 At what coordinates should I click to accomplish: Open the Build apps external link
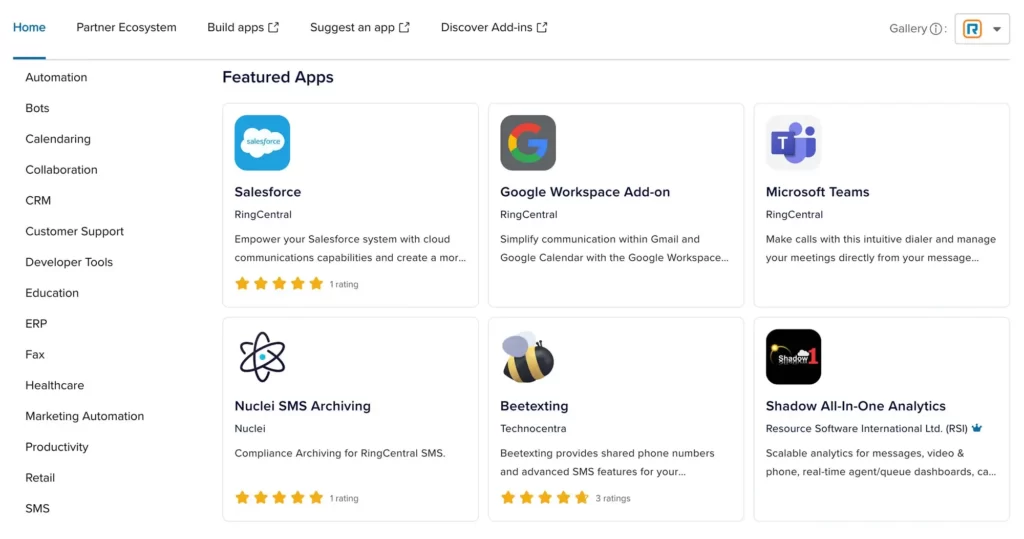(x=243, y=28)
